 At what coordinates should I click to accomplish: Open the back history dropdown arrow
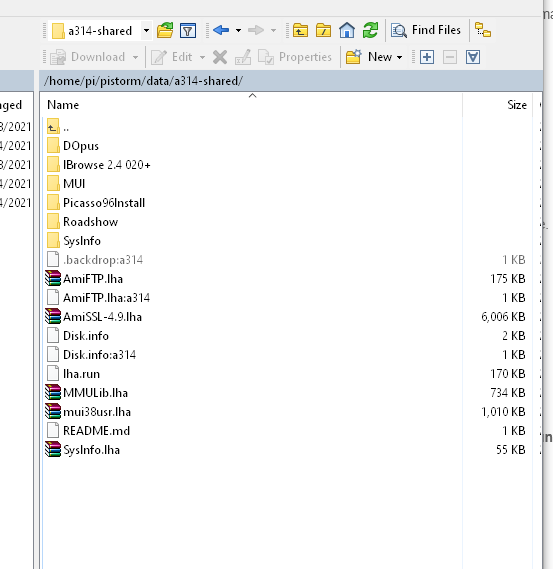point(238,30)
